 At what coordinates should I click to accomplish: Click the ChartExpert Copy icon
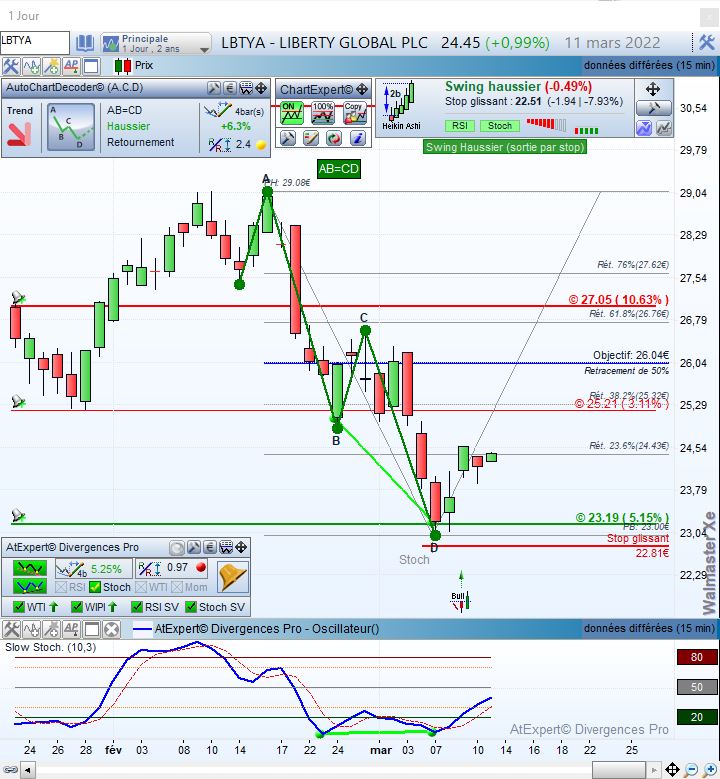(354, 113)
